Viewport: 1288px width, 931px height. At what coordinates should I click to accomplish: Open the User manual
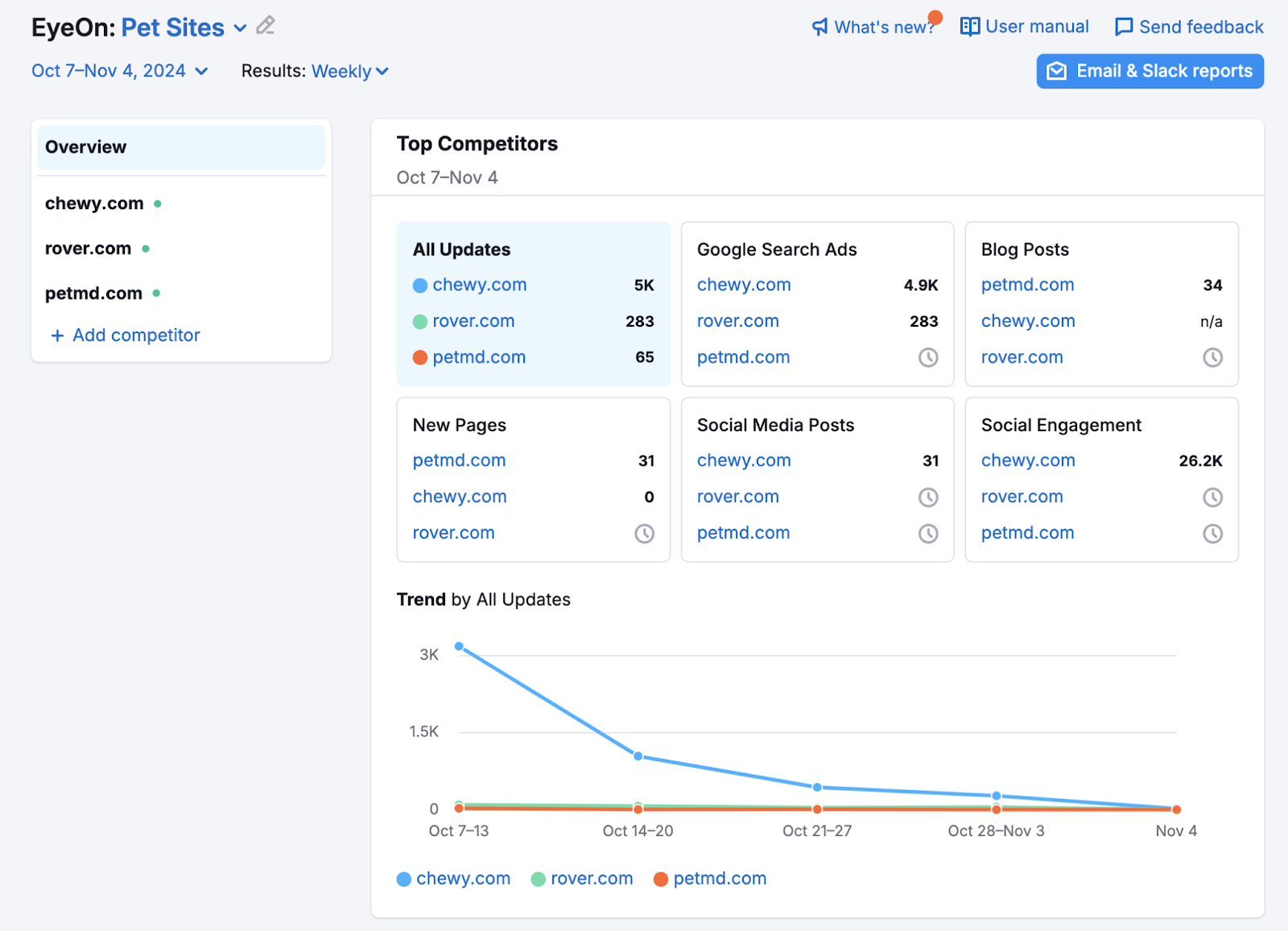pos(1024,27)
